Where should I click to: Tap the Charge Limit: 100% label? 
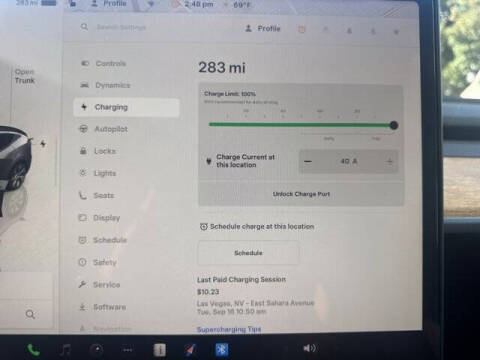click(x=230, y=94)
